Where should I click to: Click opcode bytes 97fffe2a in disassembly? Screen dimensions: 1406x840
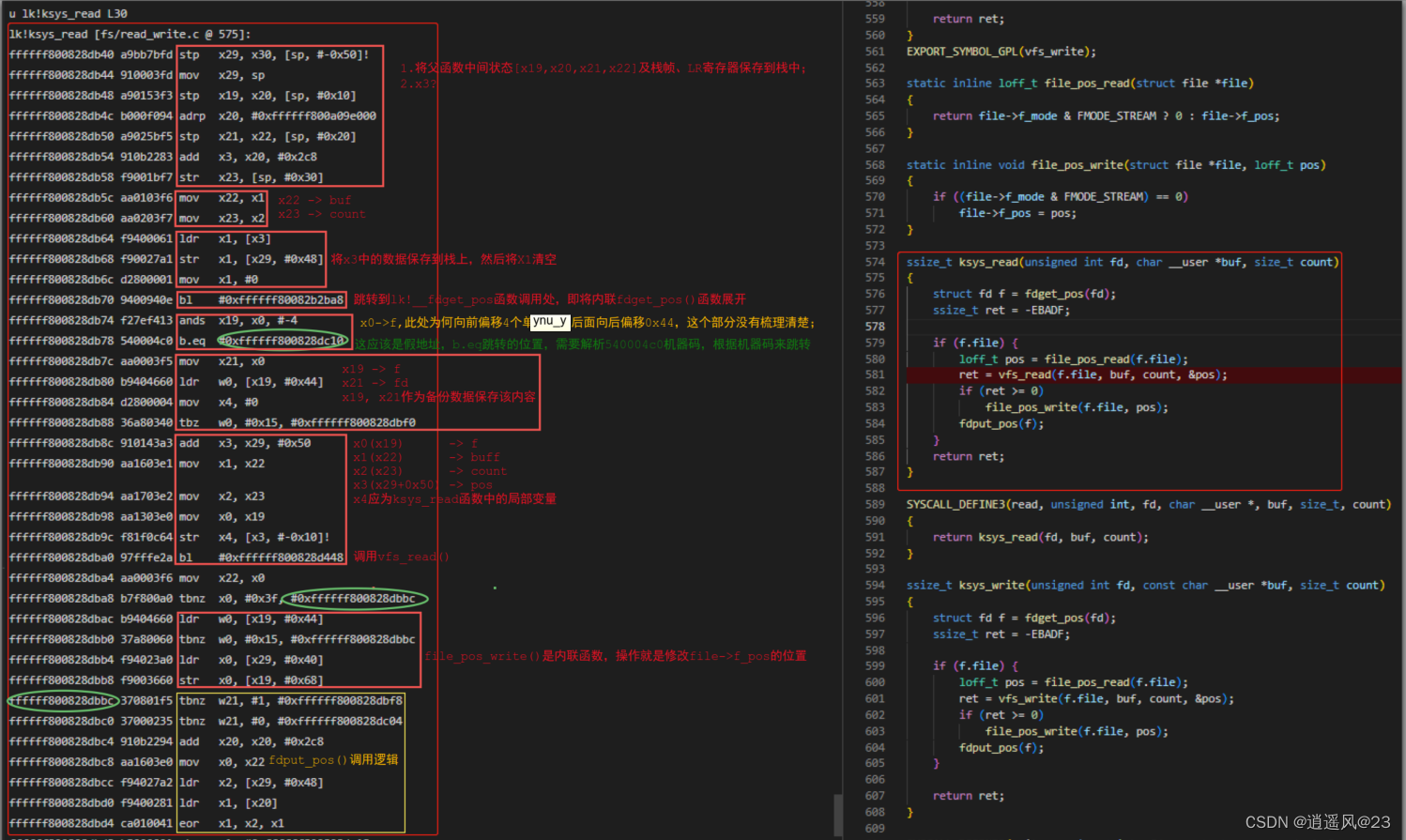[146, 557]
